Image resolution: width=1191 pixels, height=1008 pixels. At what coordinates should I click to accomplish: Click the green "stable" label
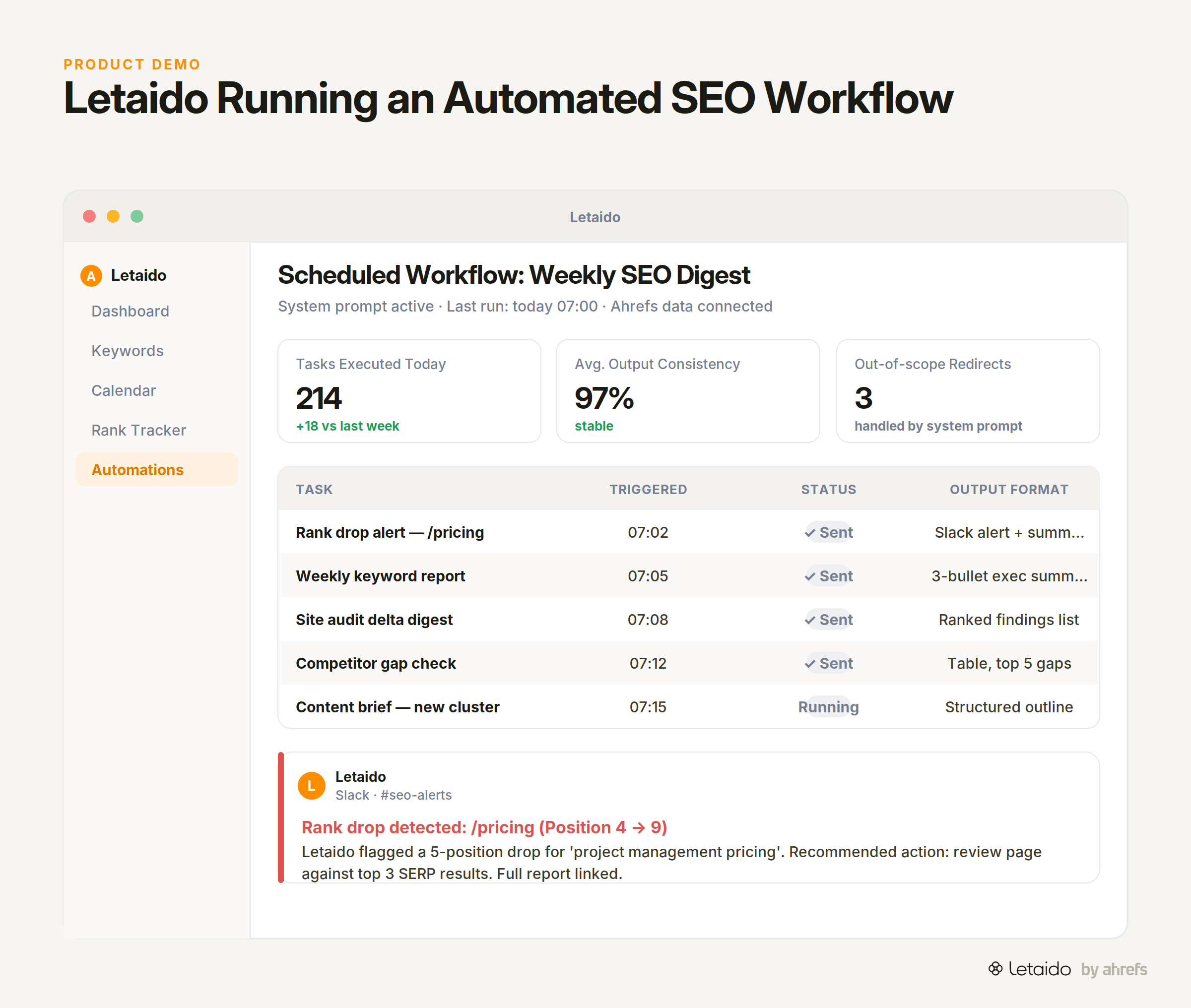[594, 426]
